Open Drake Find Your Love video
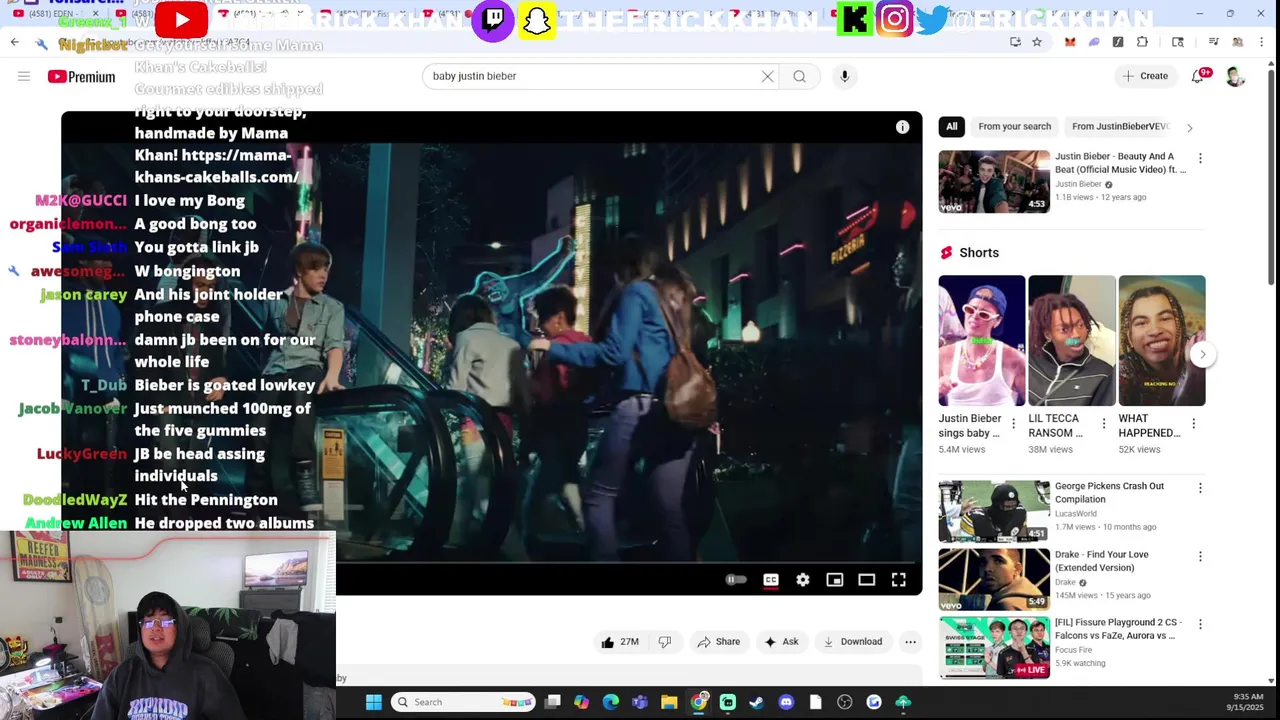The height and width of the screenshot is (720, 1280). [x=994, y=579]
